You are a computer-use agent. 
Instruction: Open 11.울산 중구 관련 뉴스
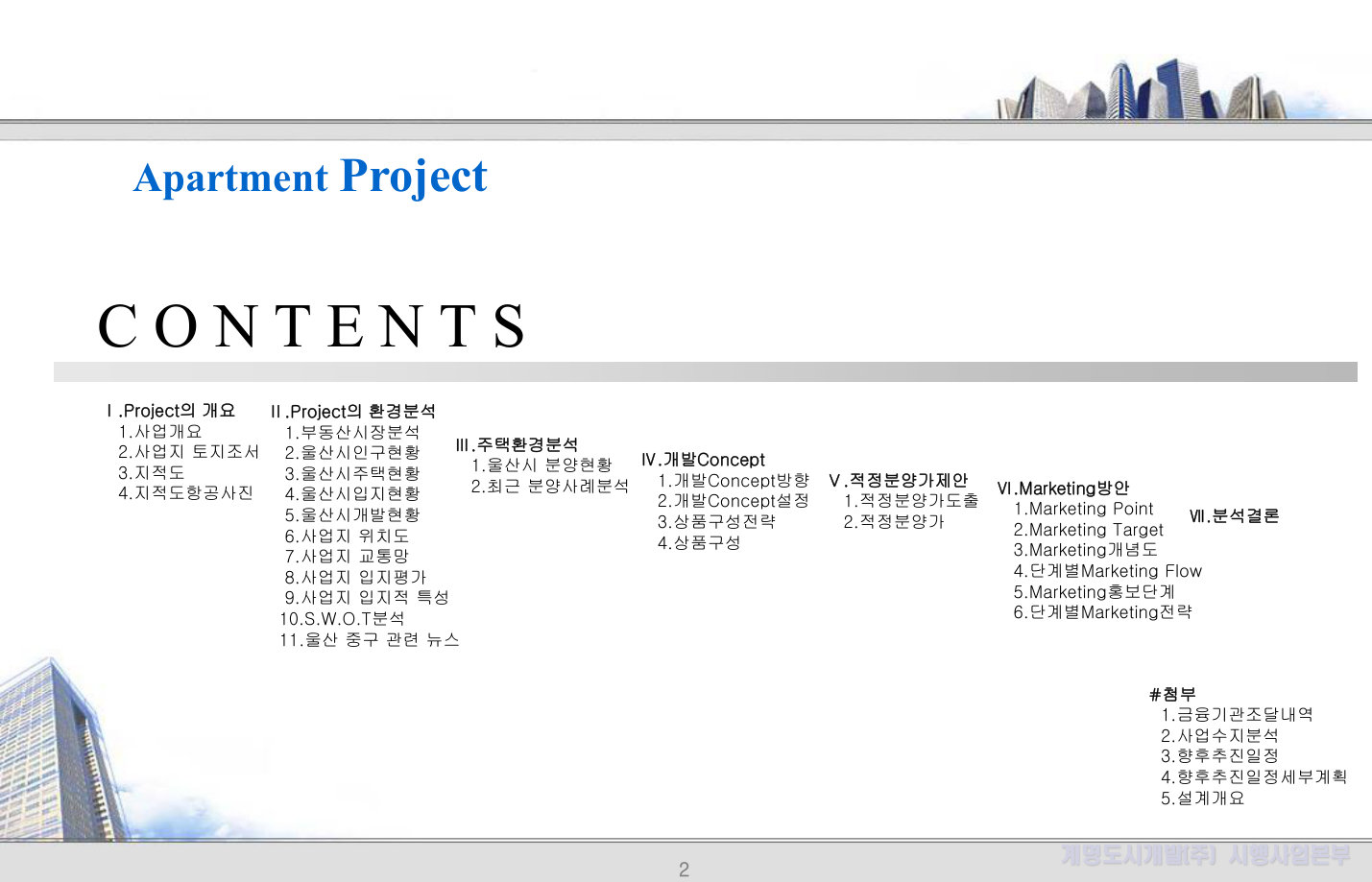[x=370, y=640]
